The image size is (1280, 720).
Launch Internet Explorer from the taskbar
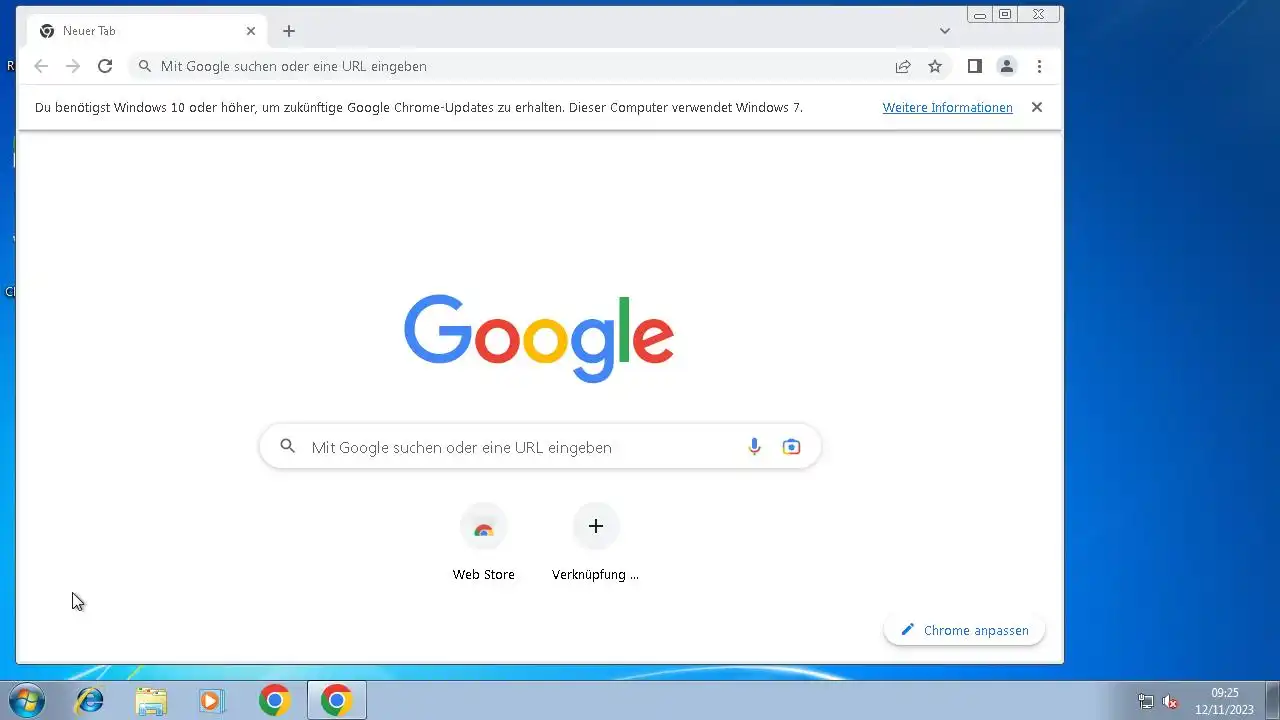[x=90, y=700]
